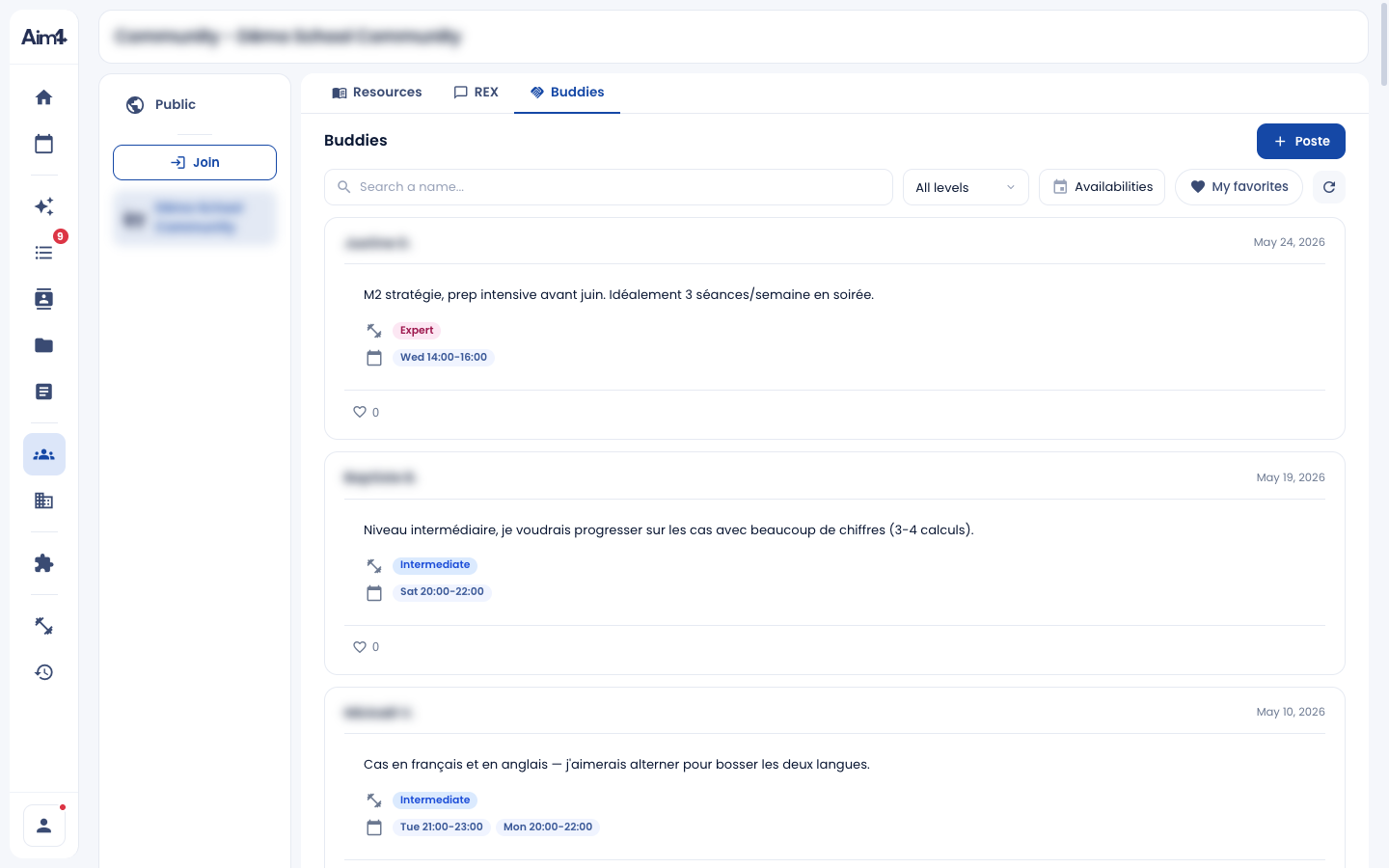
Task: Open the puzzle extension icon in sidebar
Action: click(44, 563)
